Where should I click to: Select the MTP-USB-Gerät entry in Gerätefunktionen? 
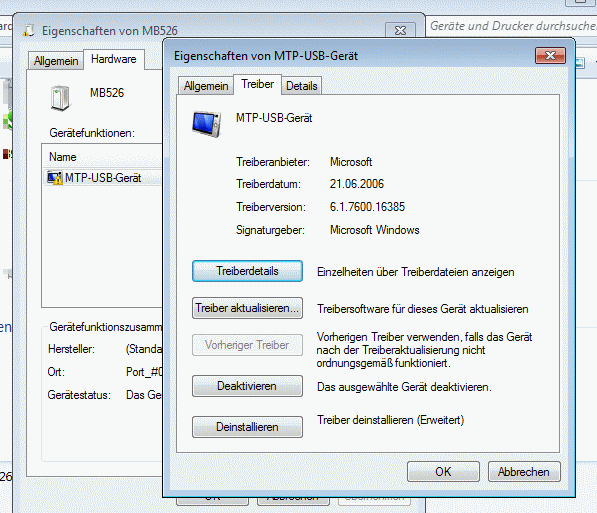click(103, 178)
